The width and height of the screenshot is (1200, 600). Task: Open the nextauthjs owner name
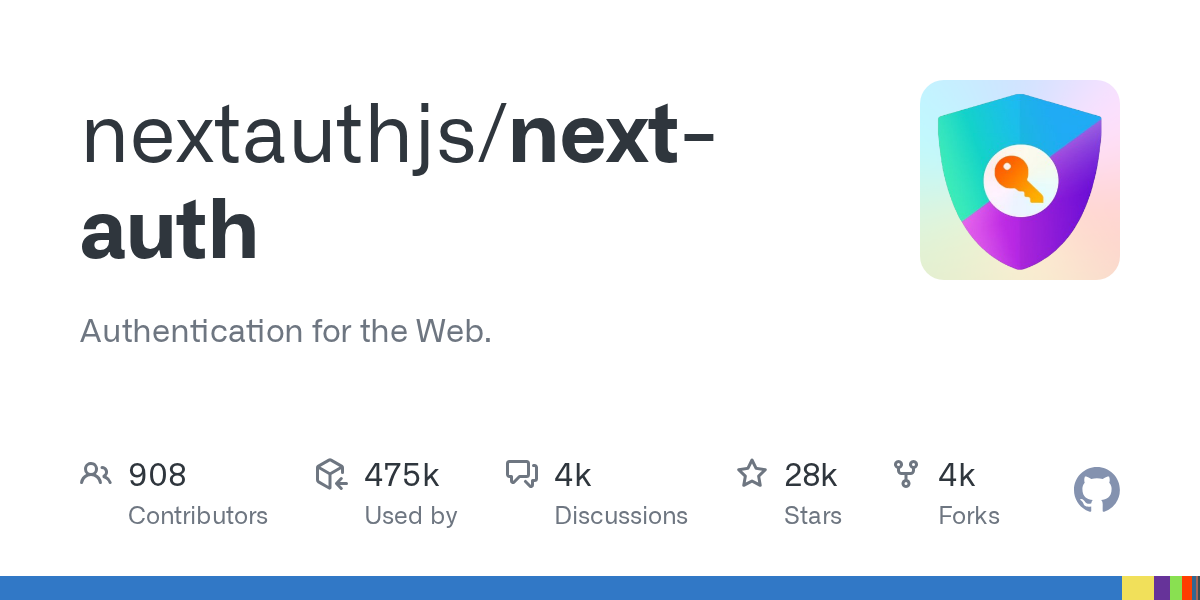[288, 137]
